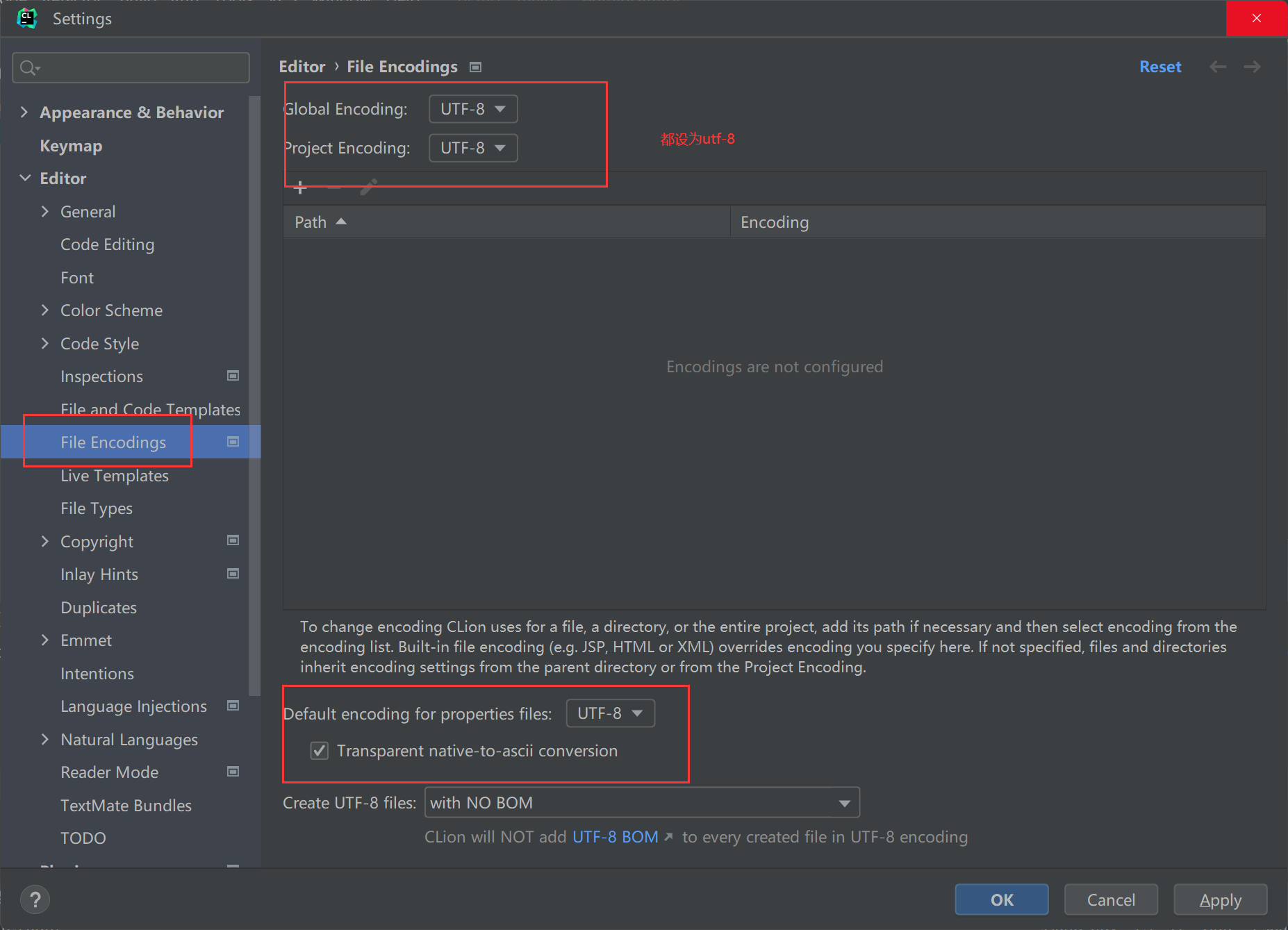Go forward with the right arrow

tap(1252, 67)
